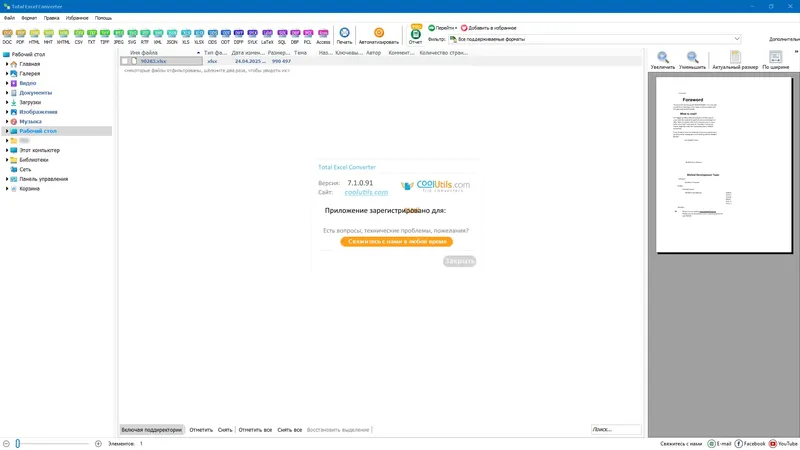Open Автоматизировать automation tool

379,36
